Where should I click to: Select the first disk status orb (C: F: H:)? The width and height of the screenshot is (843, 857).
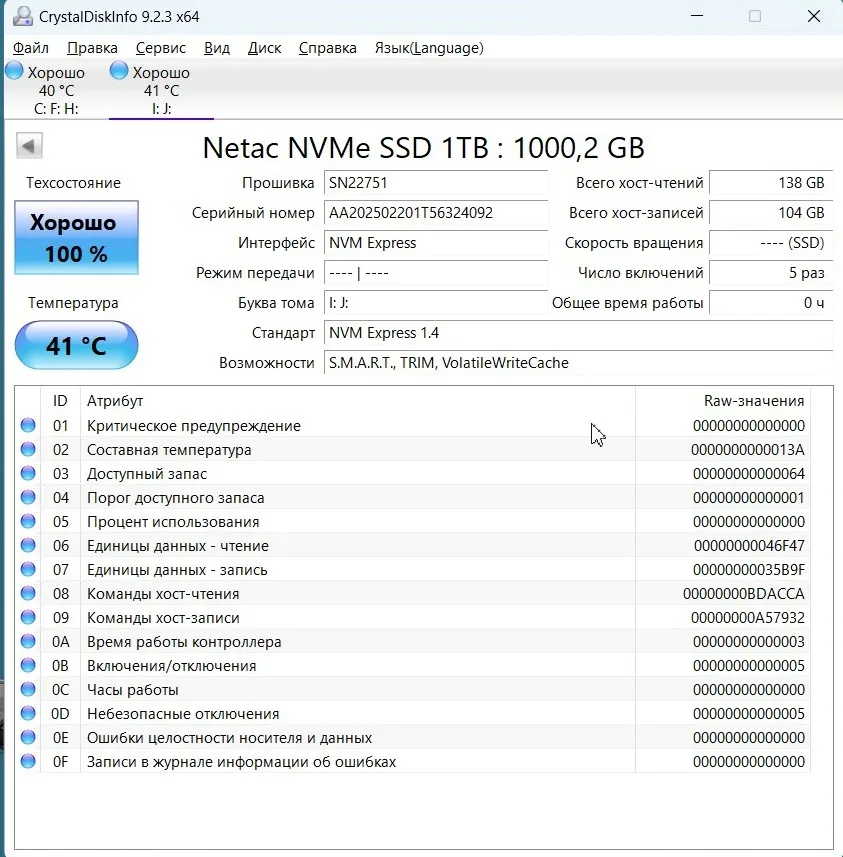point(15,72)
